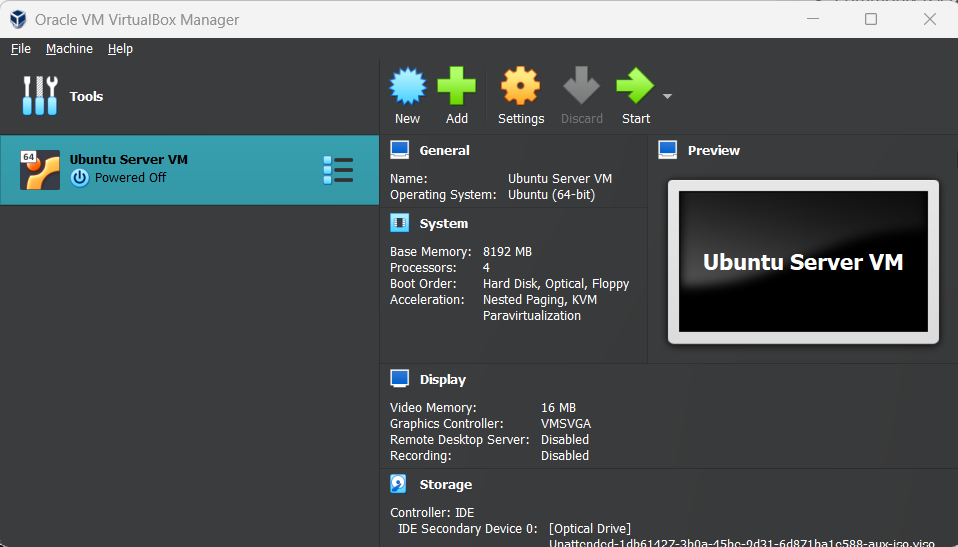Click the VirtualBox cube logo in the title bar
The width and height of the screenshot is (958, 547).
point(18,20)
